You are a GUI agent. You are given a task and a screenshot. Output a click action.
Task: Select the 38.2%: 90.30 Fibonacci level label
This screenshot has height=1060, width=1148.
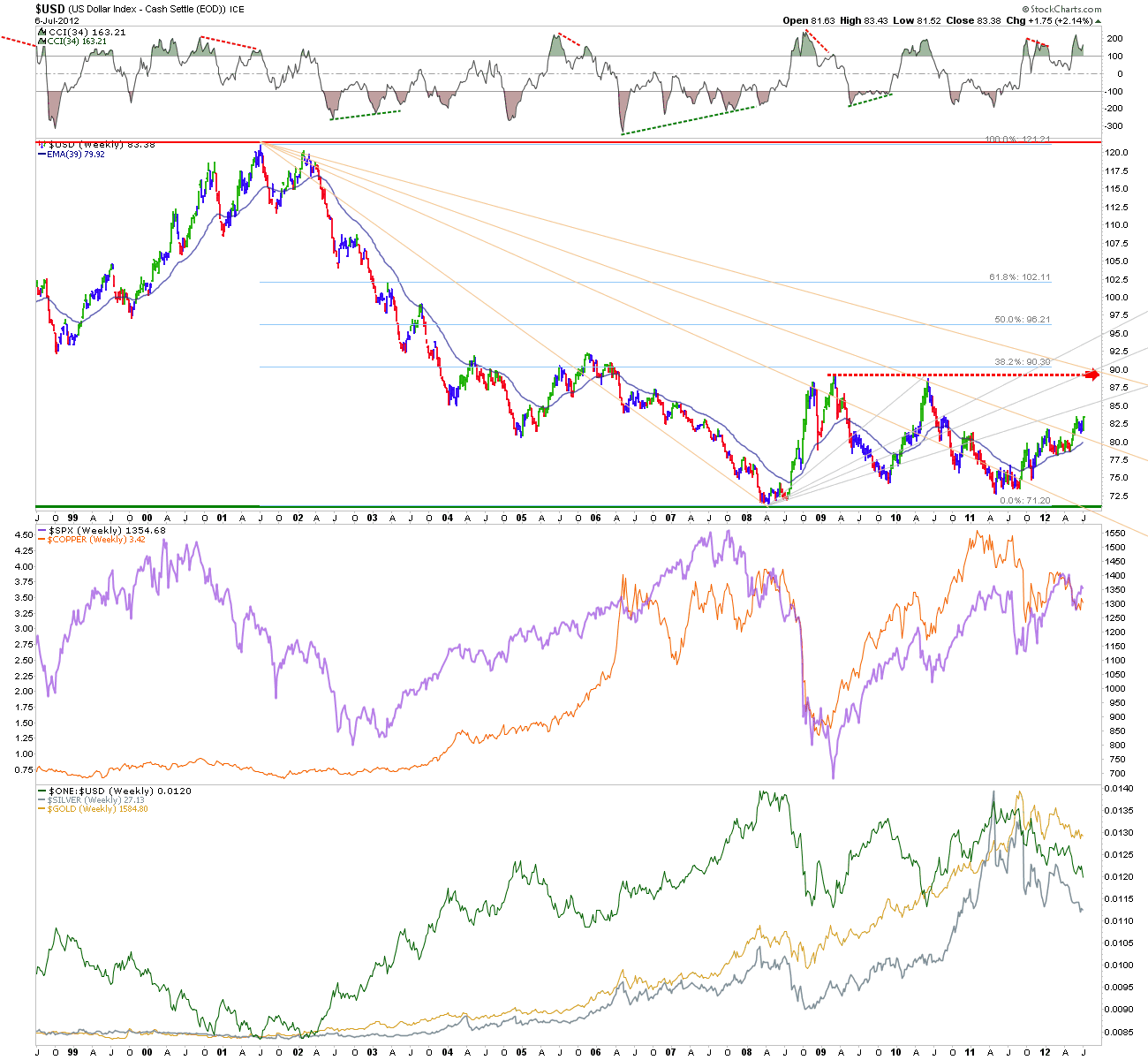coord(1023,362)
